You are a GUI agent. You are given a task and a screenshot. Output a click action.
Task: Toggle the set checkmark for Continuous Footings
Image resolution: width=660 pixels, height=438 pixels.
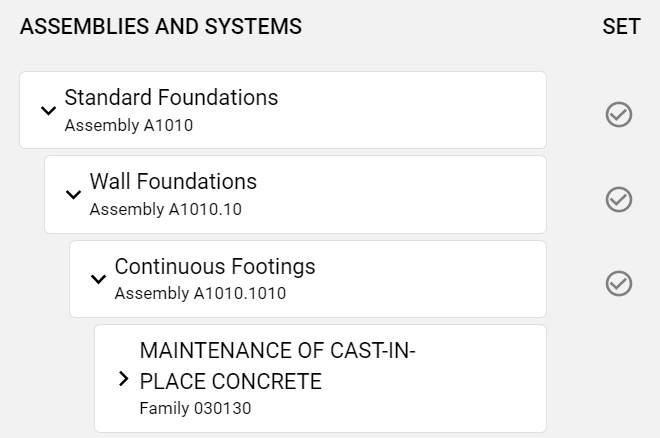pos(619,283)
